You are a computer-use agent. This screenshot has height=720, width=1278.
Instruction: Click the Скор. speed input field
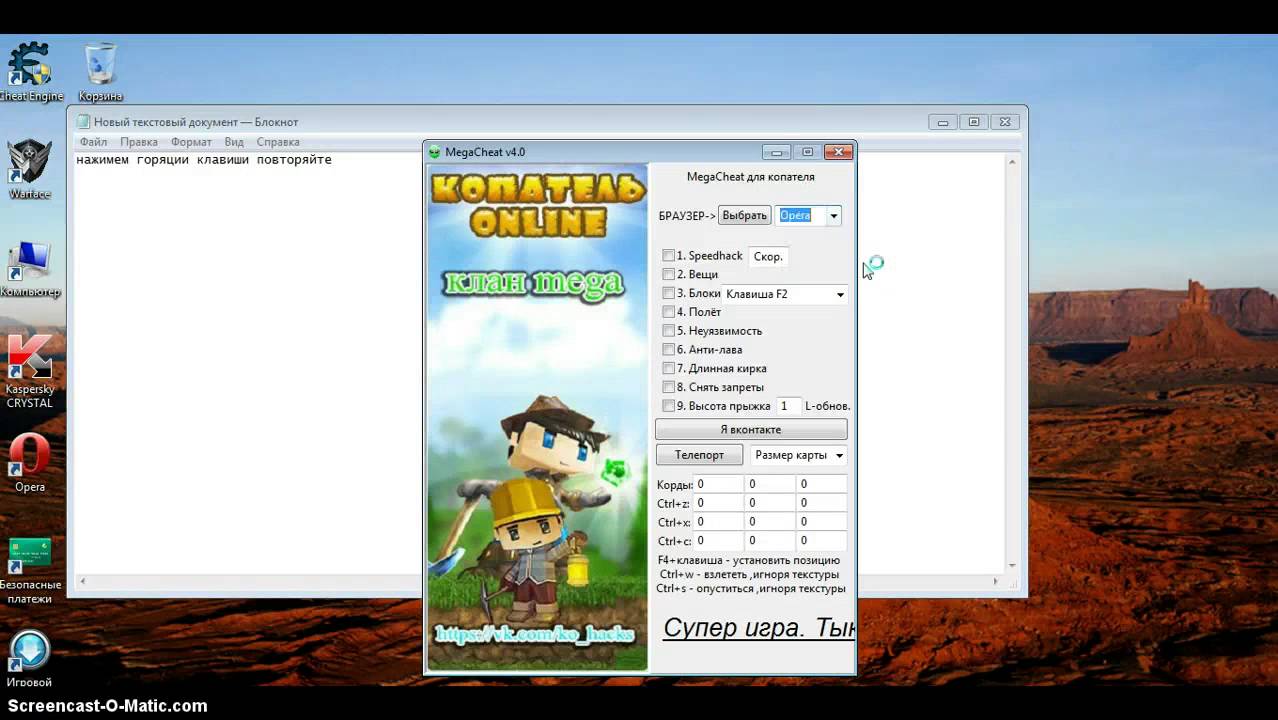tap(768, 256)
